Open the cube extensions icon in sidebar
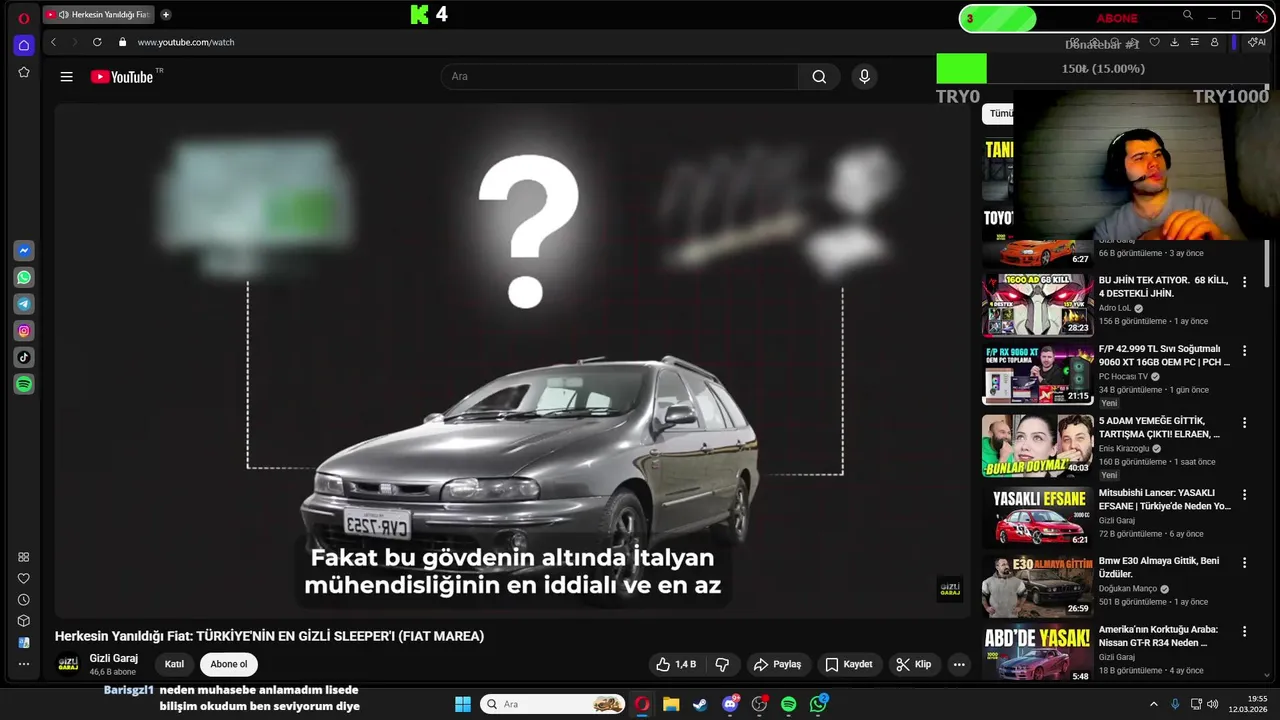The image size is (1280, 720). click(24, 621)
